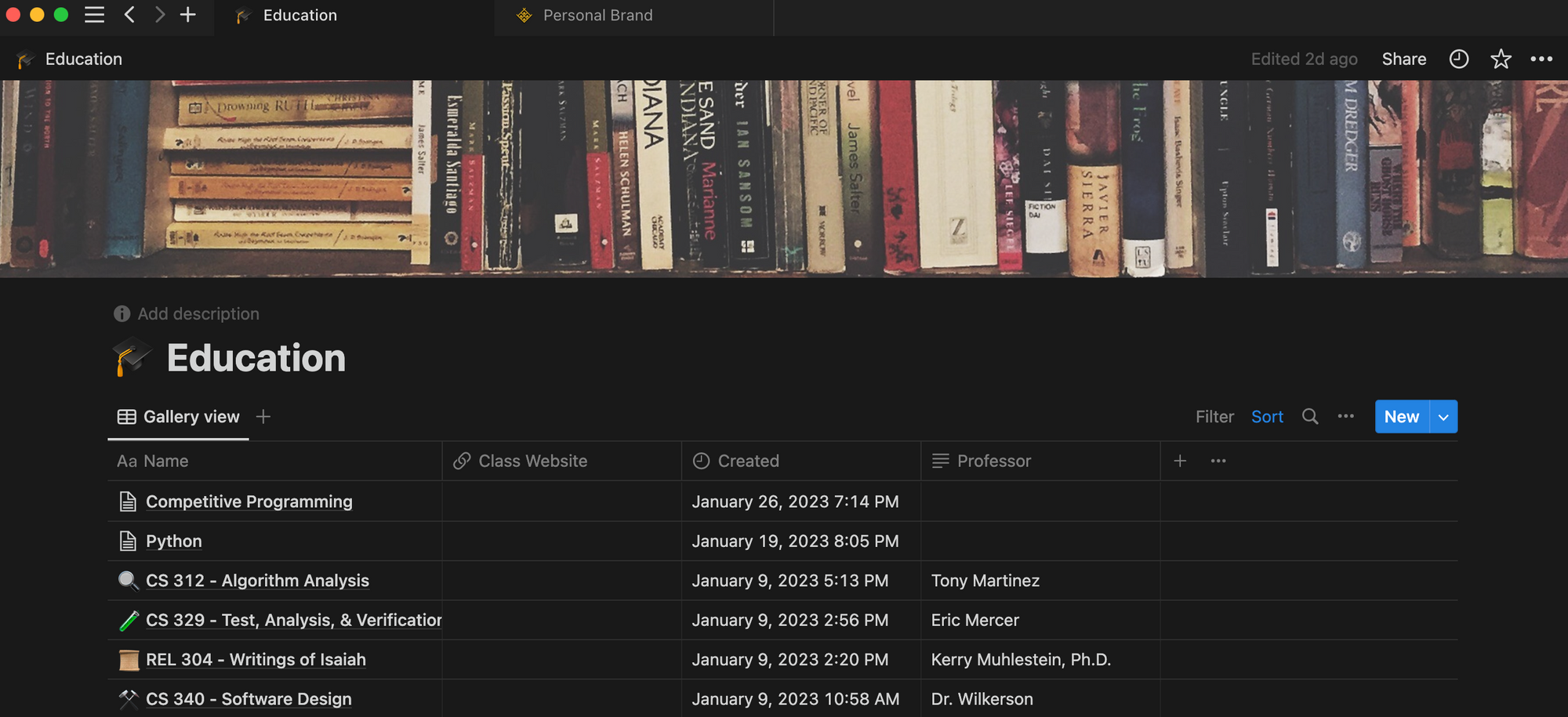
Task: Open the Competitive Programming page
Action: [249, 502]
